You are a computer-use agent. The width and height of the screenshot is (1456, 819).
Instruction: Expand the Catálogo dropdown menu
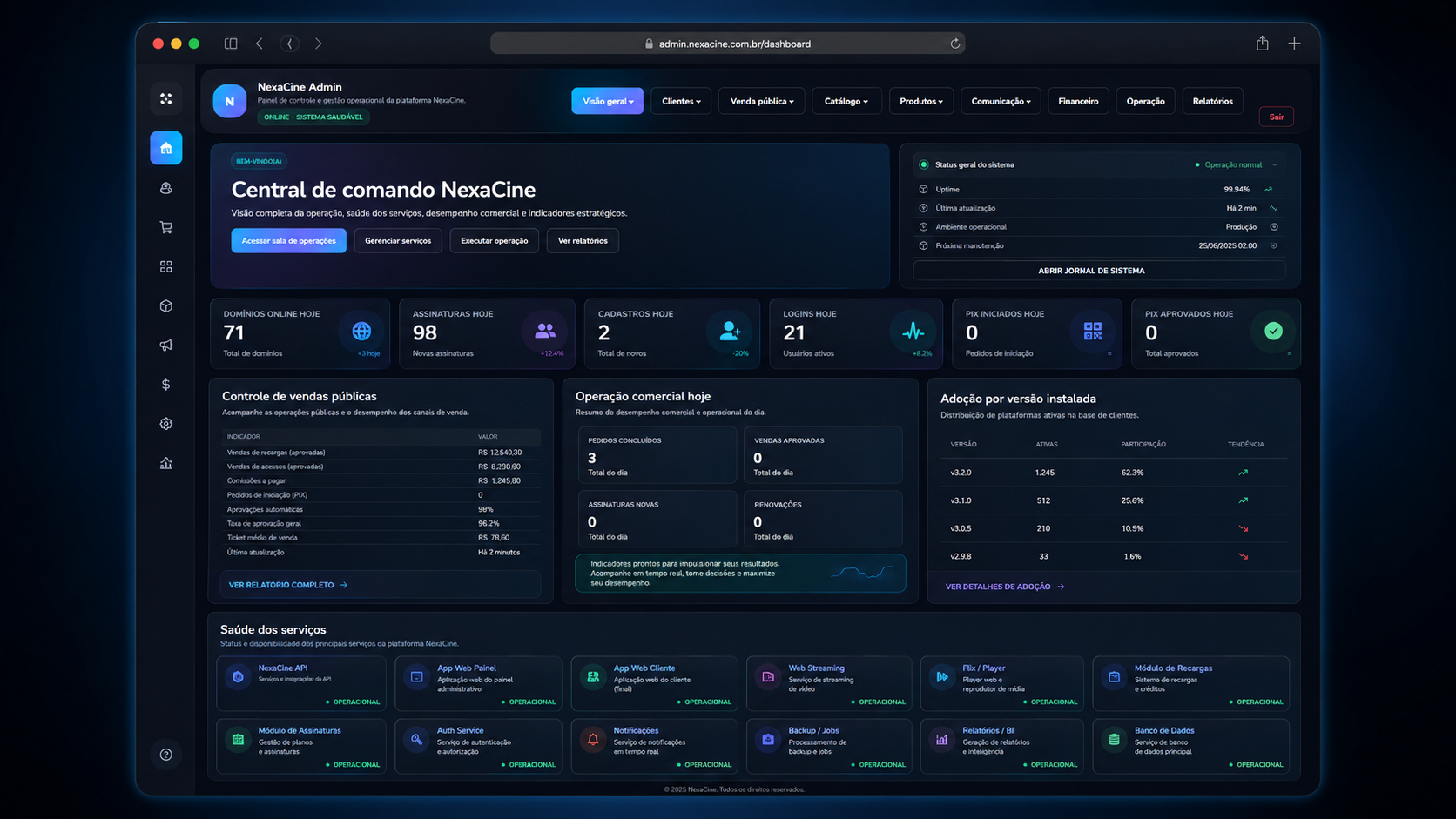point(846,101)
